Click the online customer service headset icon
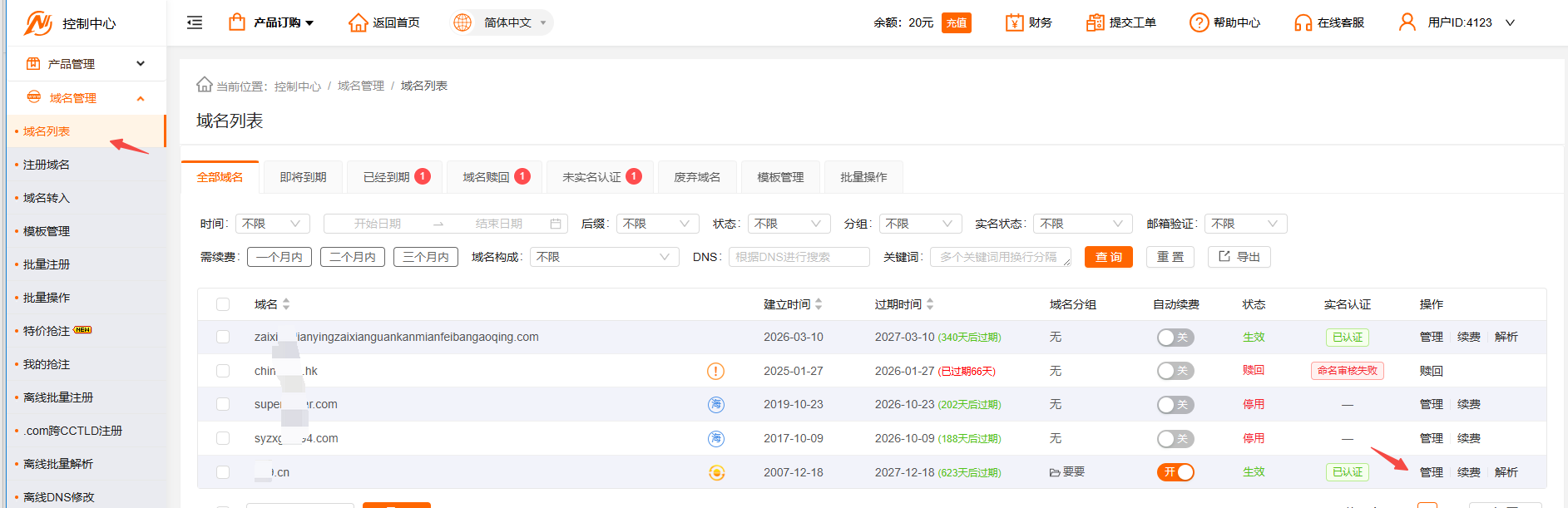1568x508 pixels. click(x=1303, y=22)
